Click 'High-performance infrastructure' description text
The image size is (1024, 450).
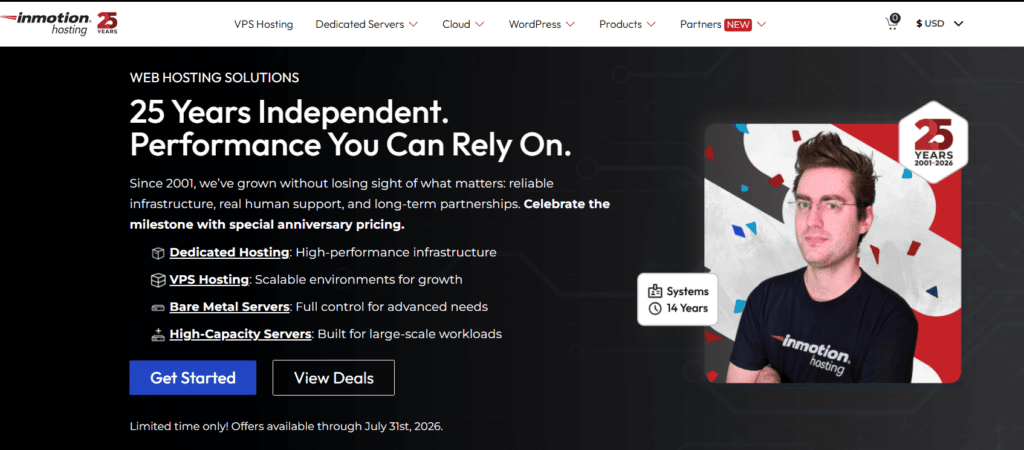tap(396, 252)
